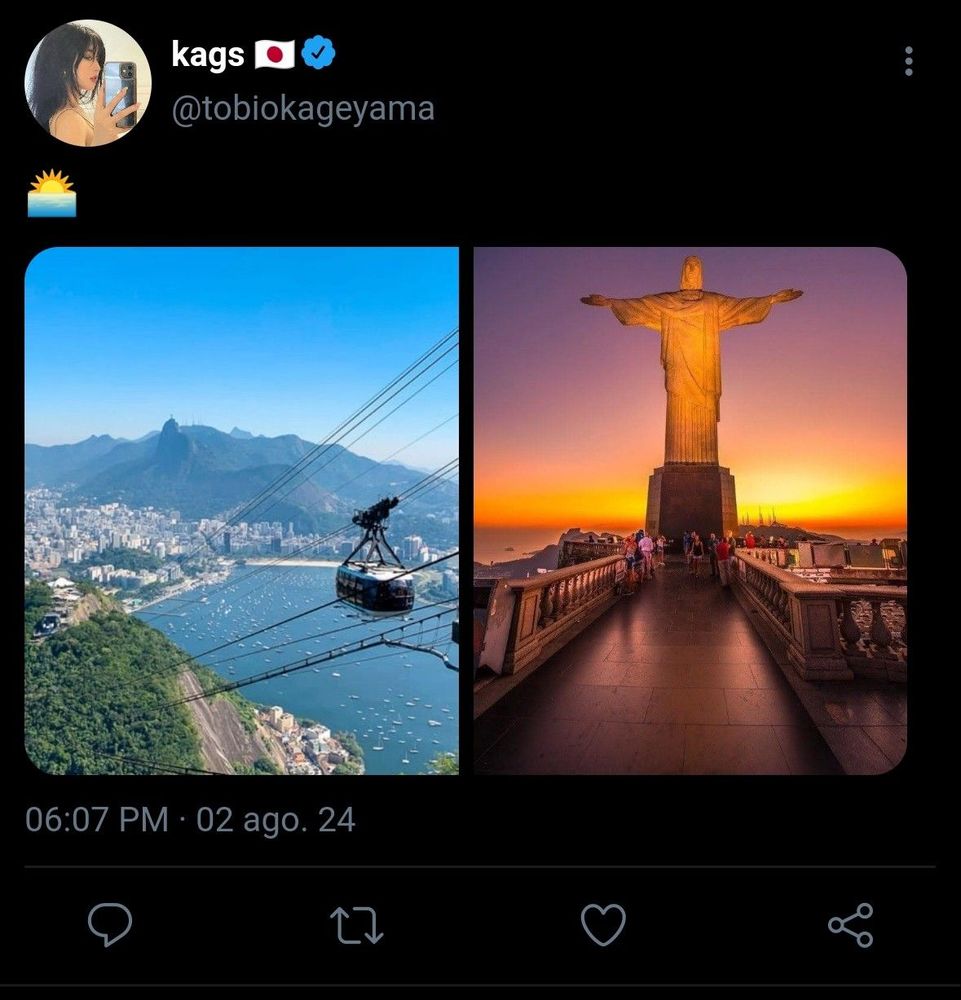This screenshot has height=1000, width=961.
Task: Click the Japan flag emoji beside kags
Action: (274, 55)
